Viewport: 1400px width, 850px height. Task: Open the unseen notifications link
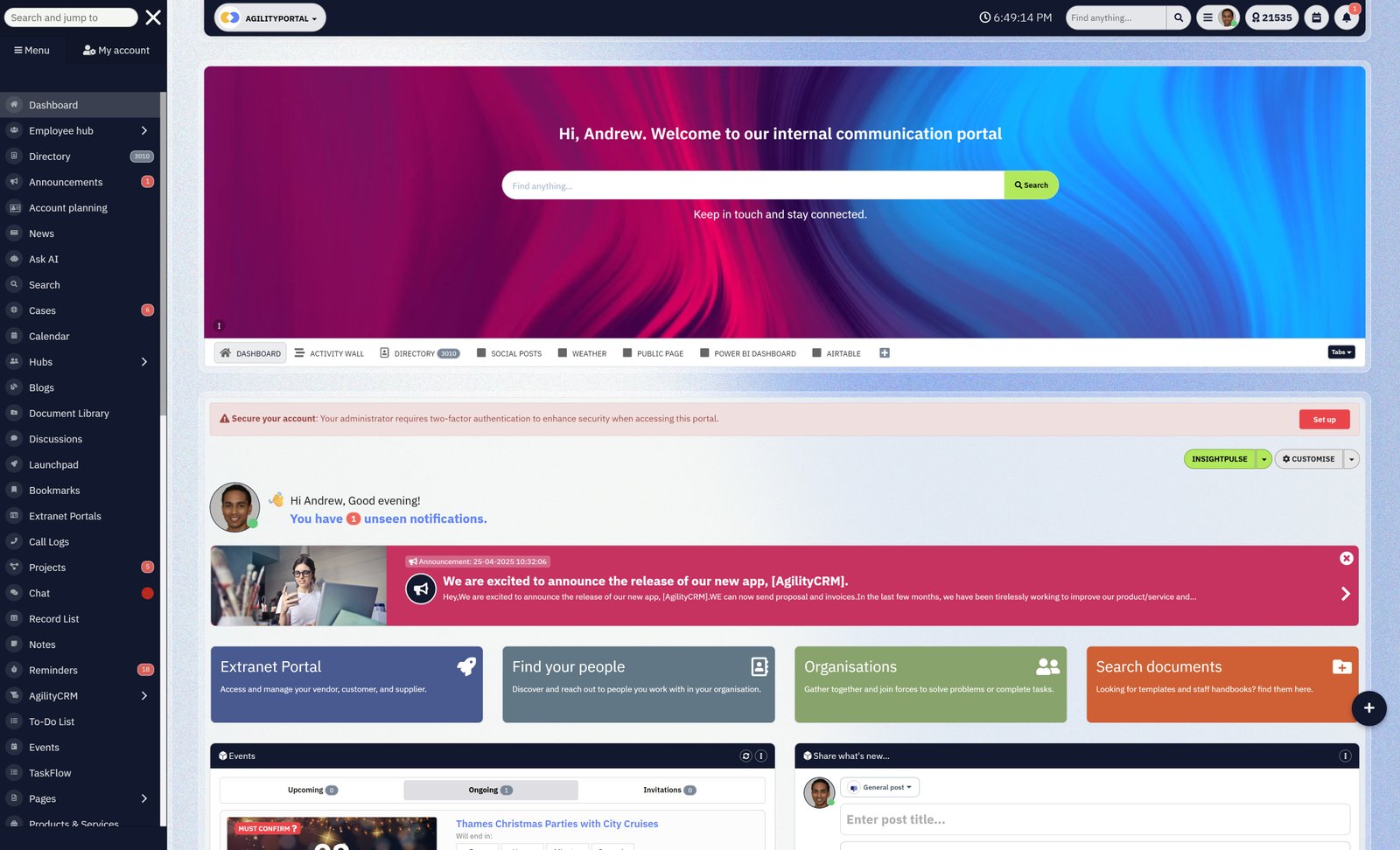point(388,519)
